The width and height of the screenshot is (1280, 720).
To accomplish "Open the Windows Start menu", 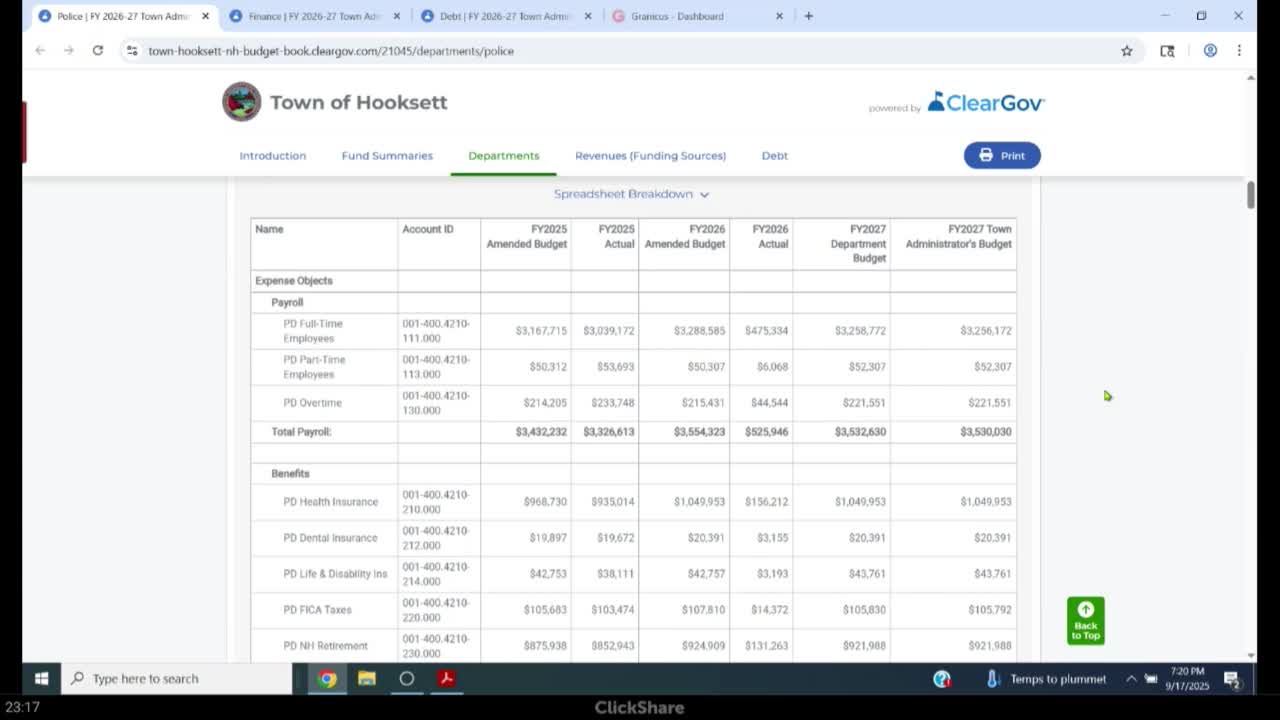I will pos(41,678).
